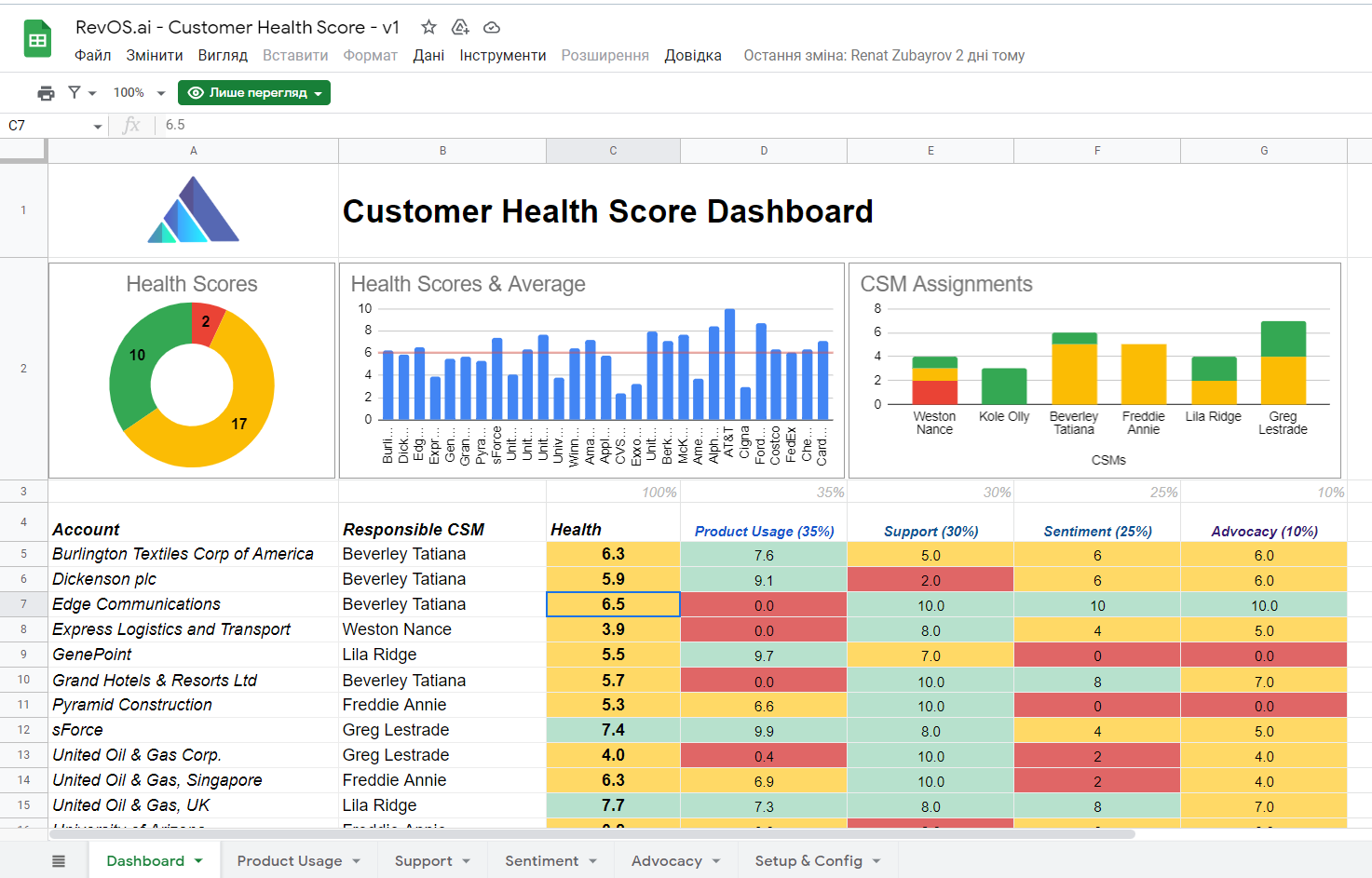Open the Довідка menu

click(693, 56)
